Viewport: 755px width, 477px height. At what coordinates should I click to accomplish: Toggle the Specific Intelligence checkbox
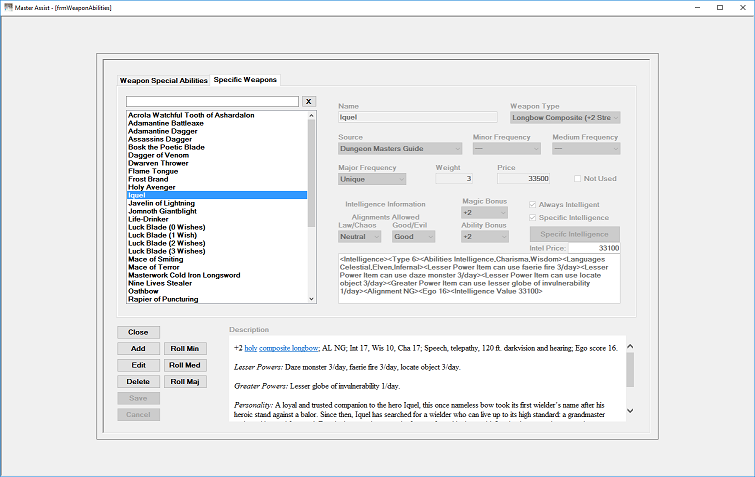pos(533,218)
